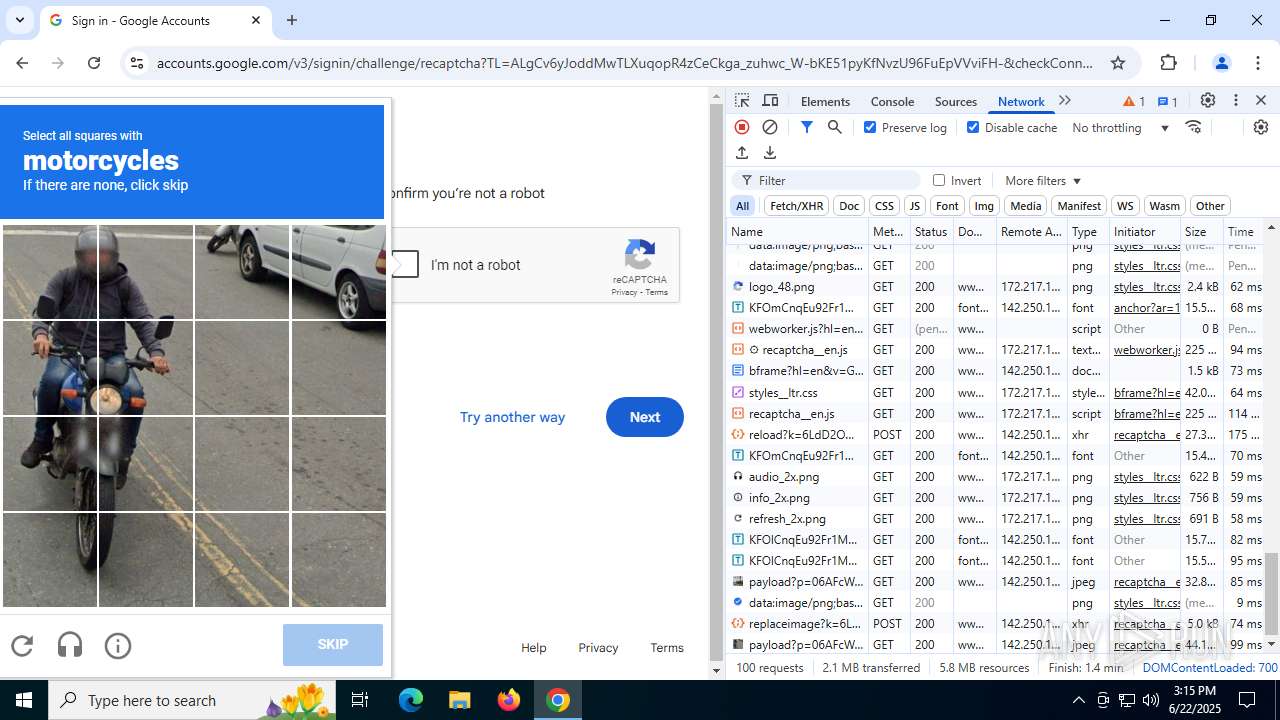The width and height of the screenshot is (1280, 720).
Task: Open the tab search dropdown arrow
Action: [20, 20]
